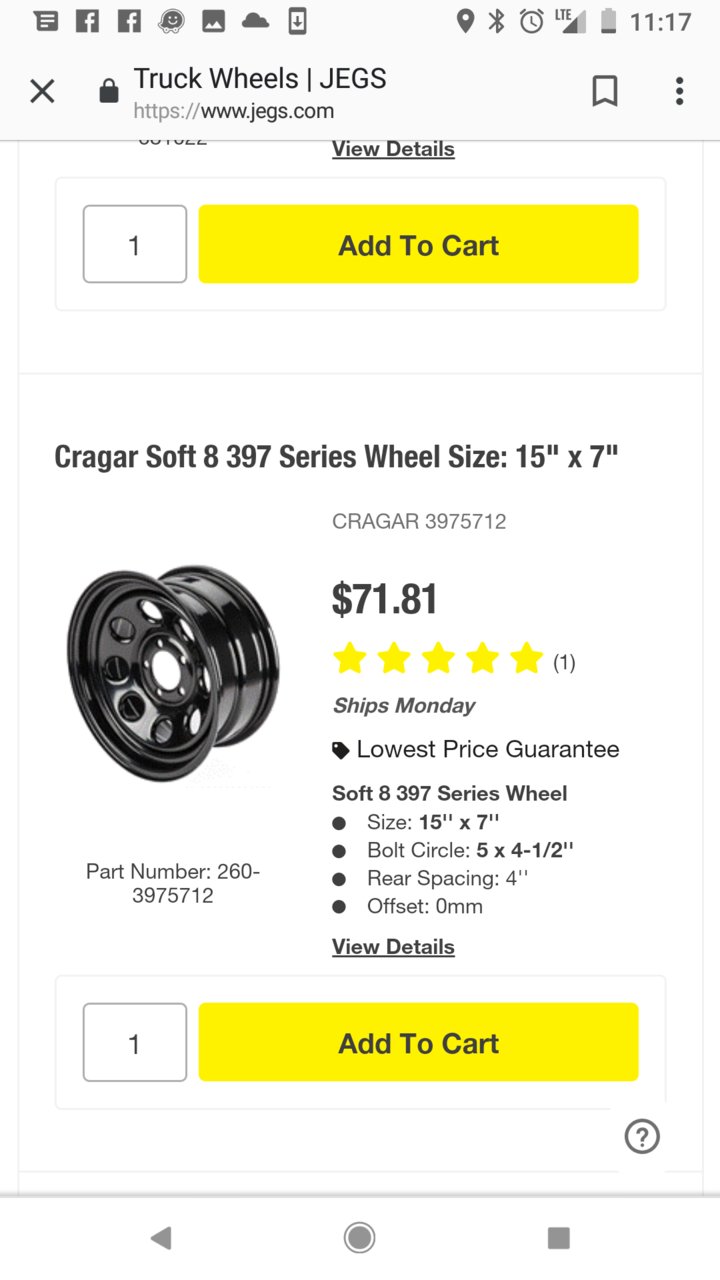Tap the Android recent apps button
This screenshot has height=1280, width=720.
559,1238
